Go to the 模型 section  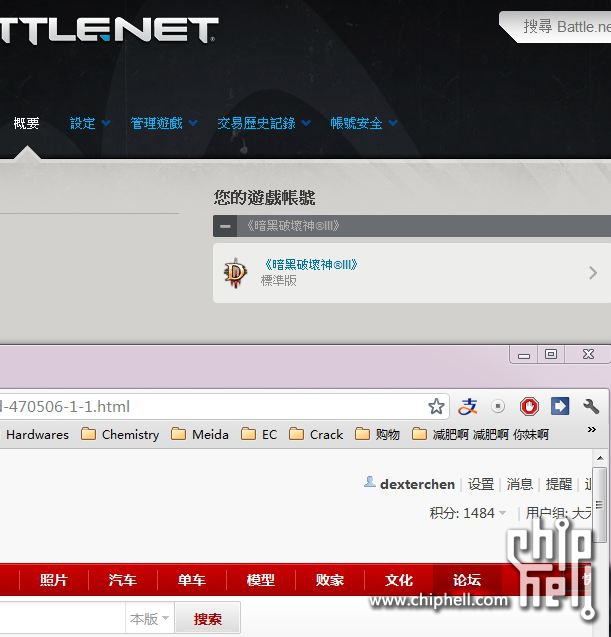pos(261,580)
